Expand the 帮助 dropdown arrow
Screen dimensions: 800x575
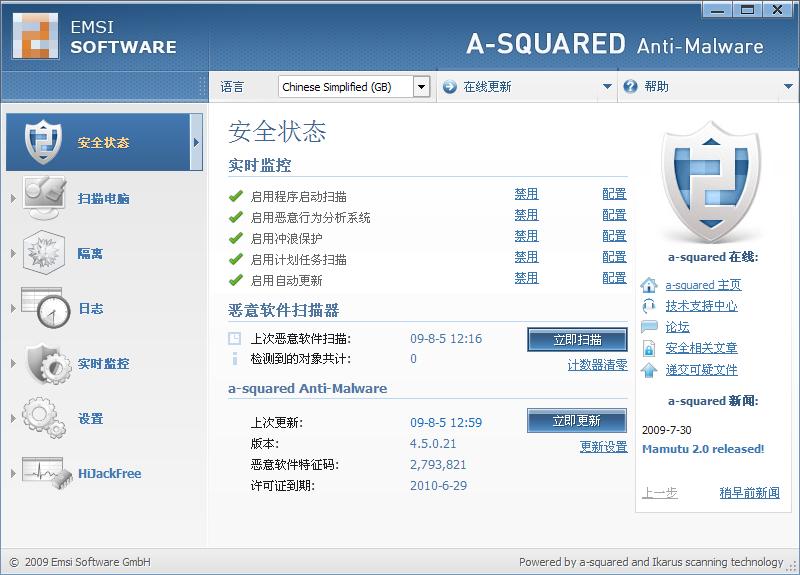point(788,87)
